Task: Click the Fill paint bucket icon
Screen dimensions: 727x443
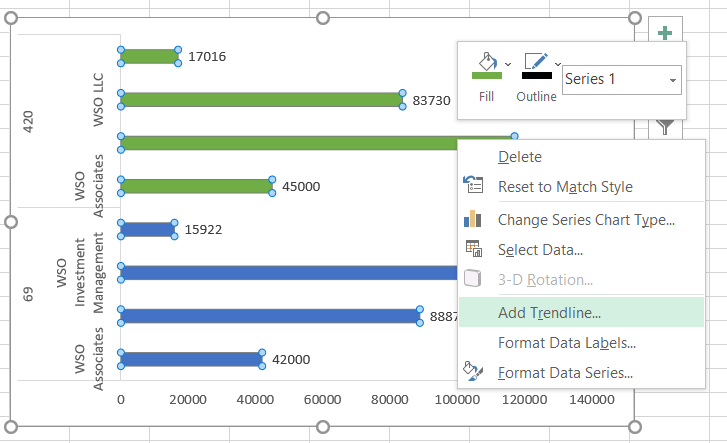Action: point(486,64)
